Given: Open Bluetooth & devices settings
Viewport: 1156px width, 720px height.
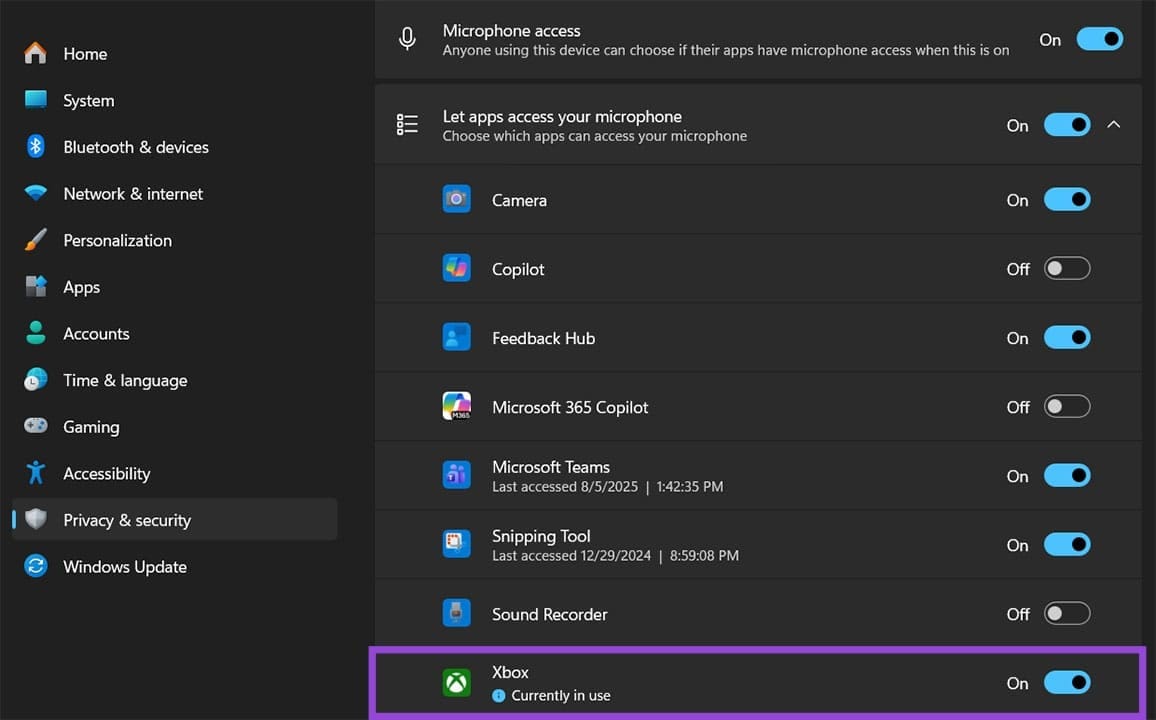Looking at the screenshot, I should coord(135,146).
